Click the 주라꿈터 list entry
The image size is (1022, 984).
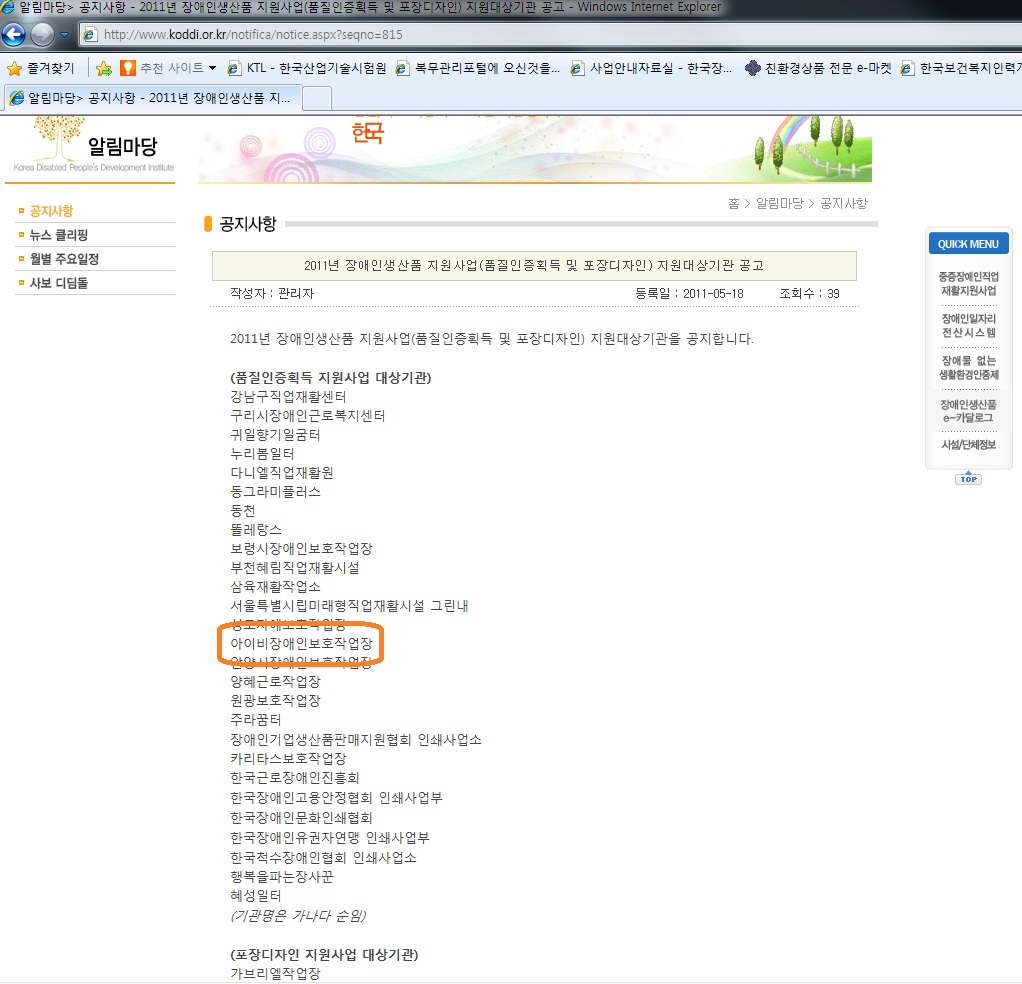[x=256, y=719]
